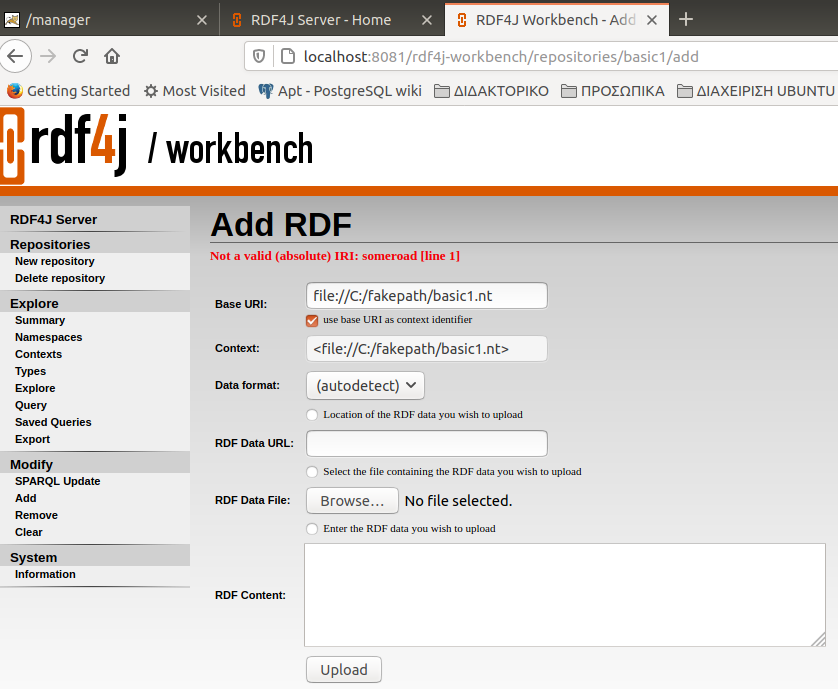Click the browser back arrow
This screenshot has height=689, width=838.
point(16,56)
